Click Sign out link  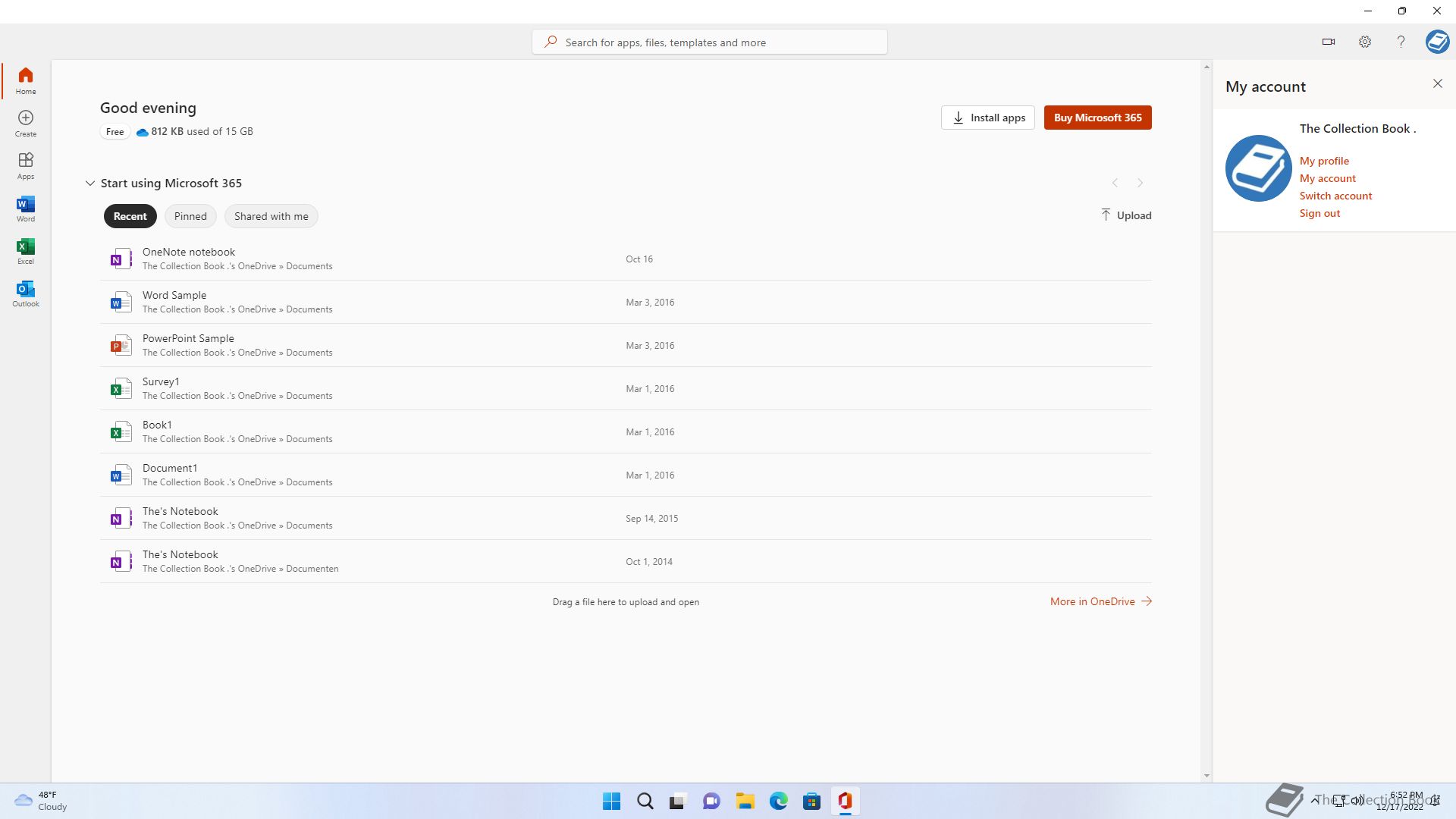coord(1320,213)
